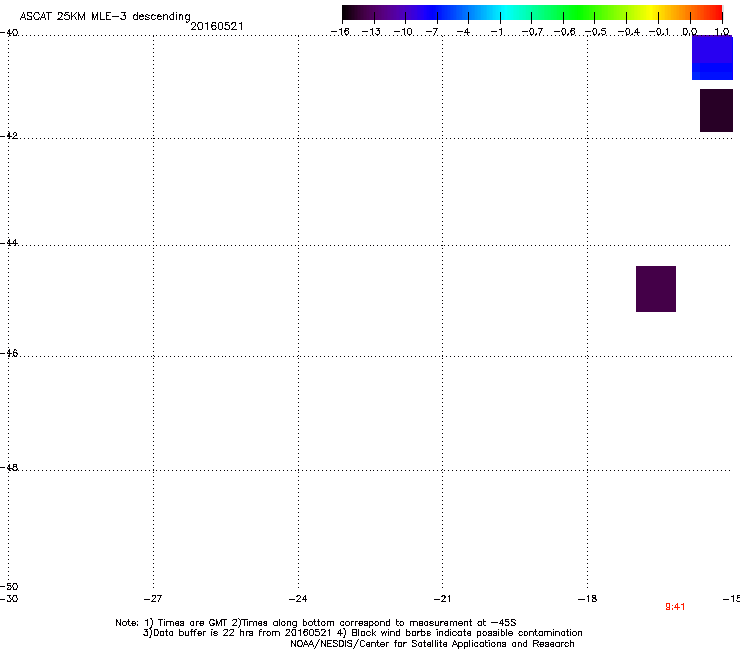Click the note line 'Times are GMT'
The height and width of the screenshot is (650, 740).
pos(315,623)
